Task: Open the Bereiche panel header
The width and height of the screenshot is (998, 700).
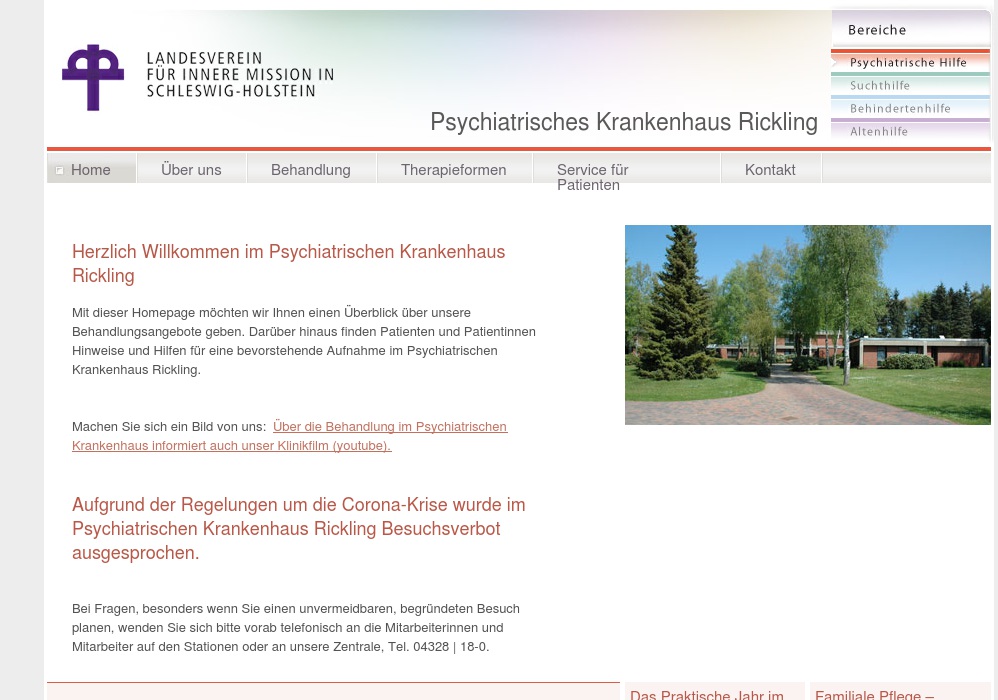Action: click(877, 30)
